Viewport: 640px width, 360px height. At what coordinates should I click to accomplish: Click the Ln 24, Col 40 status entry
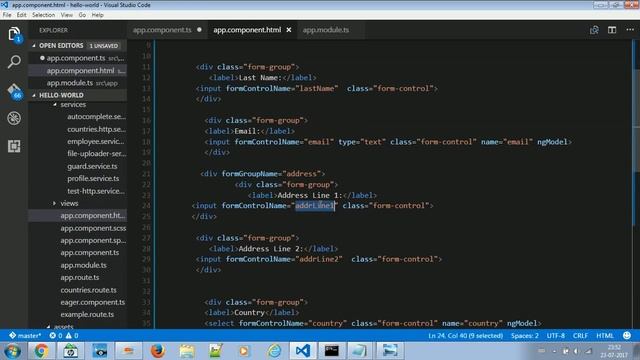point(465,336)
